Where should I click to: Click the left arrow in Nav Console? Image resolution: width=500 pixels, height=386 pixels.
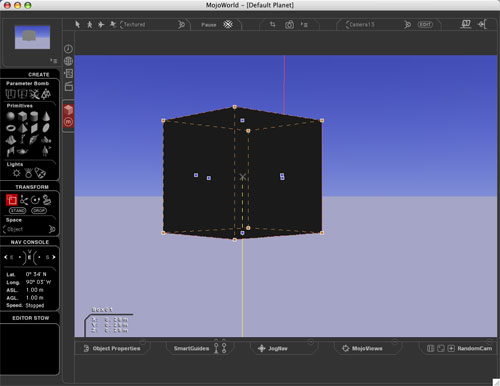[5, 257]
